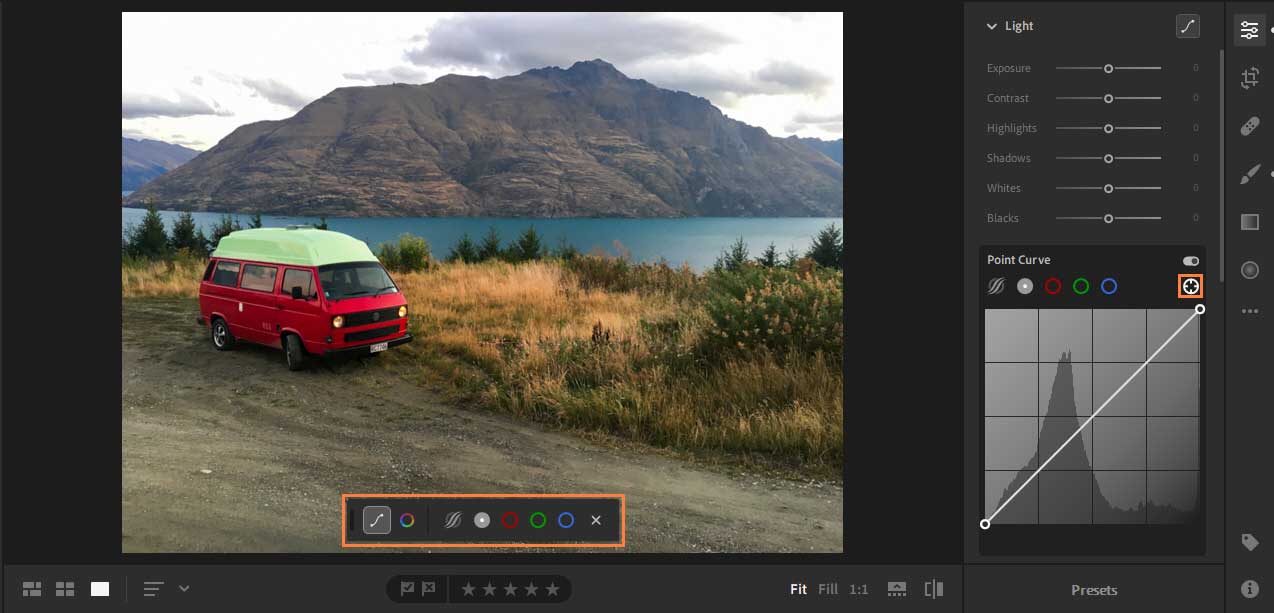Click the tone curve button beside Light
The width and height of the screenshot is (1274, 613).
pos(1187,27)
